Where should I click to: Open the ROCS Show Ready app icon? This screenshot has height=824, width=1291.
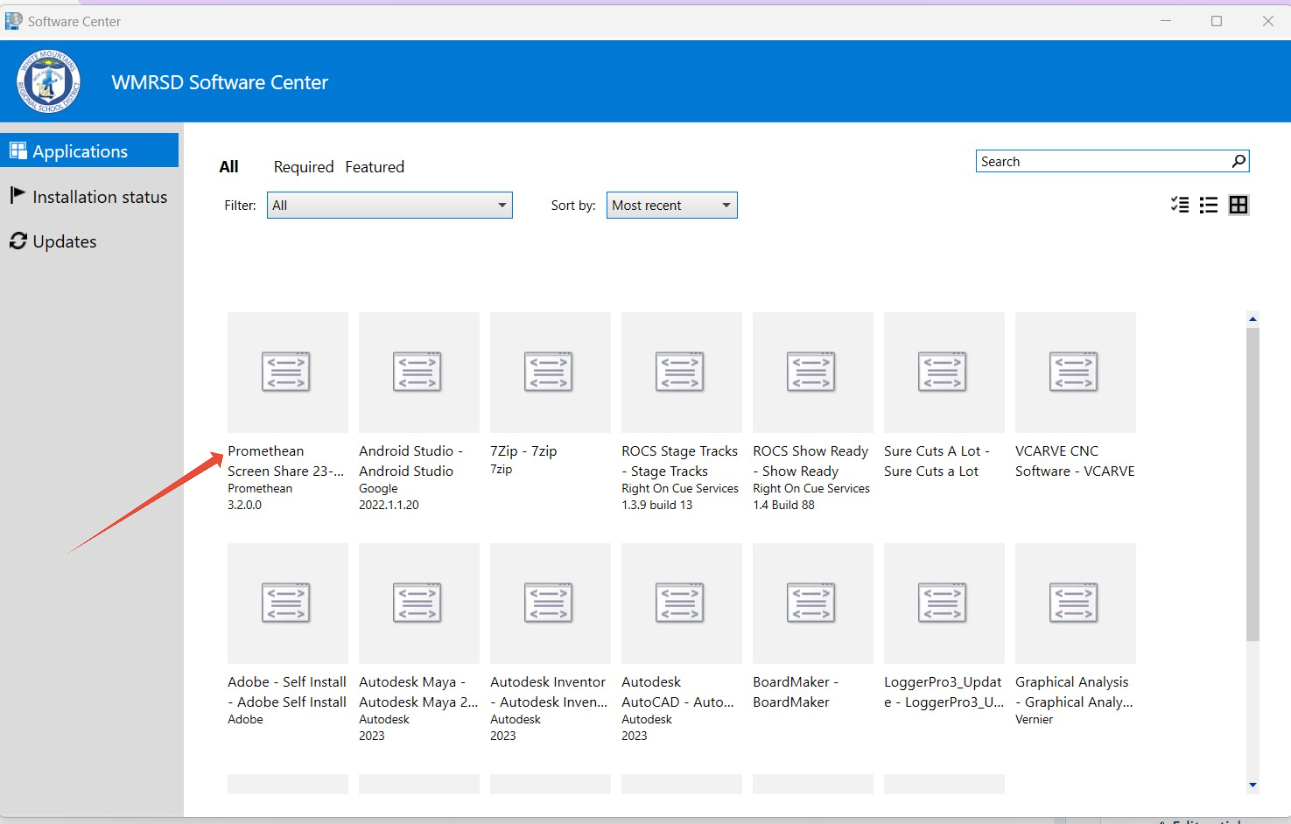point(813,372)
